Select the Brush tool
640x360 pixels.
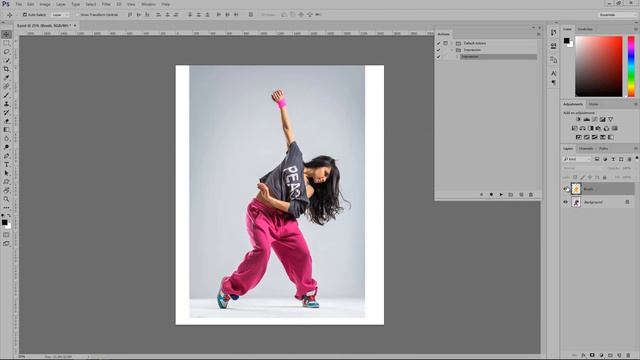coord(6,95)
